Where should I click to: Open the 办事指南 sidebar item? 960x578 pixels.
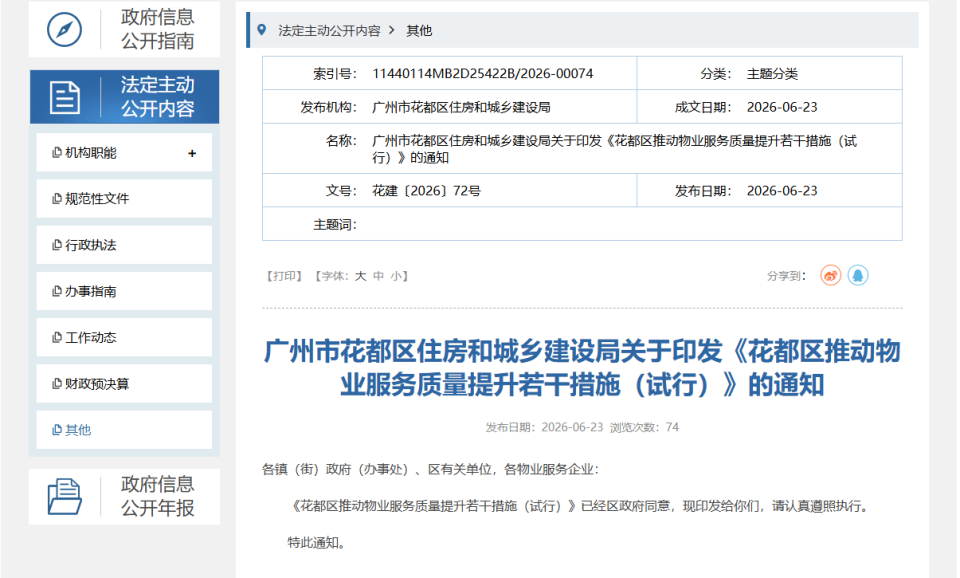pos(124,291)
